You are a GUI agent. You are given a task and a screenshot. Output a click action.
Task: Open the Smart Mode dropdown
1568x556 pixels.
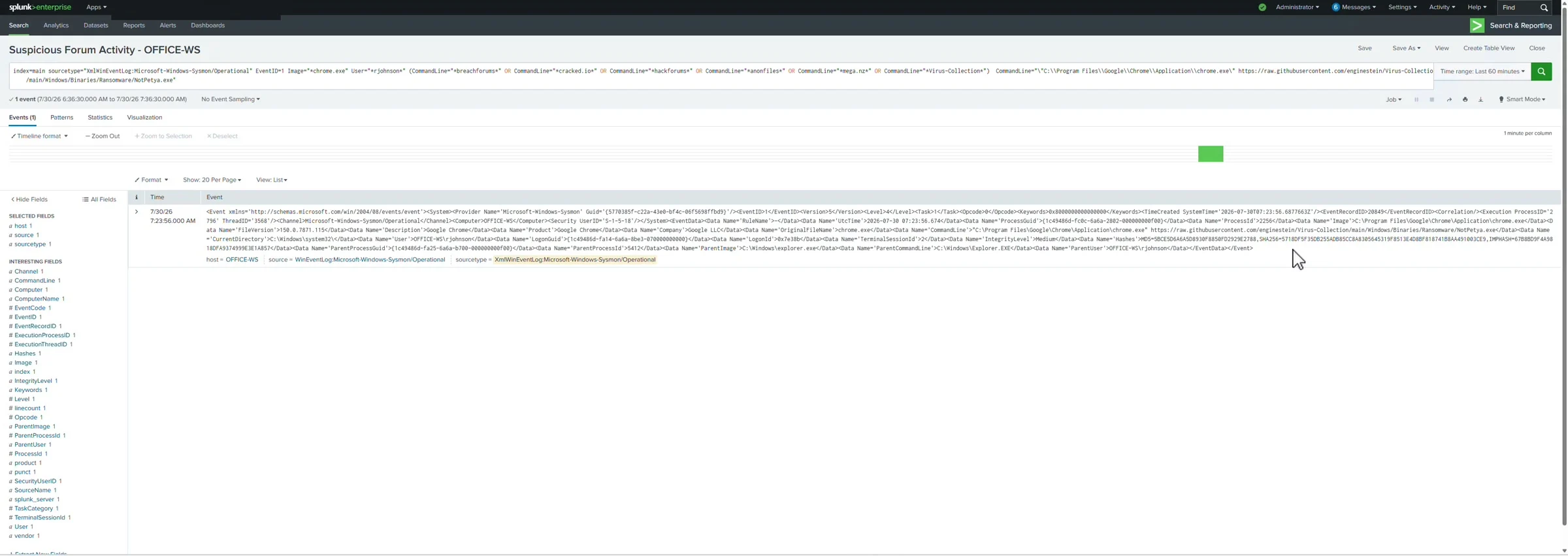(1522, 99)
